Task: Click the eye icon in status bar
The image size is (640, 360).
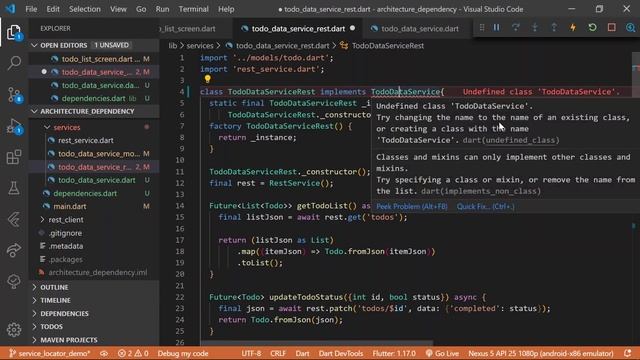Action: click(104, 353)
